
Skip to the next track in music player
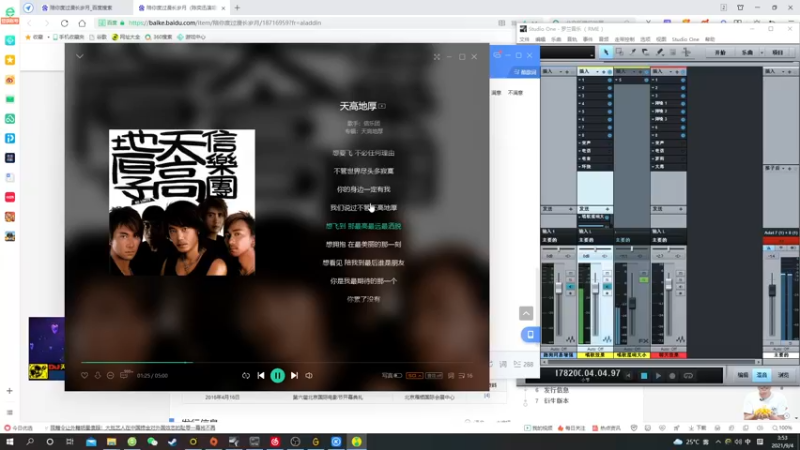pos(294,376)
